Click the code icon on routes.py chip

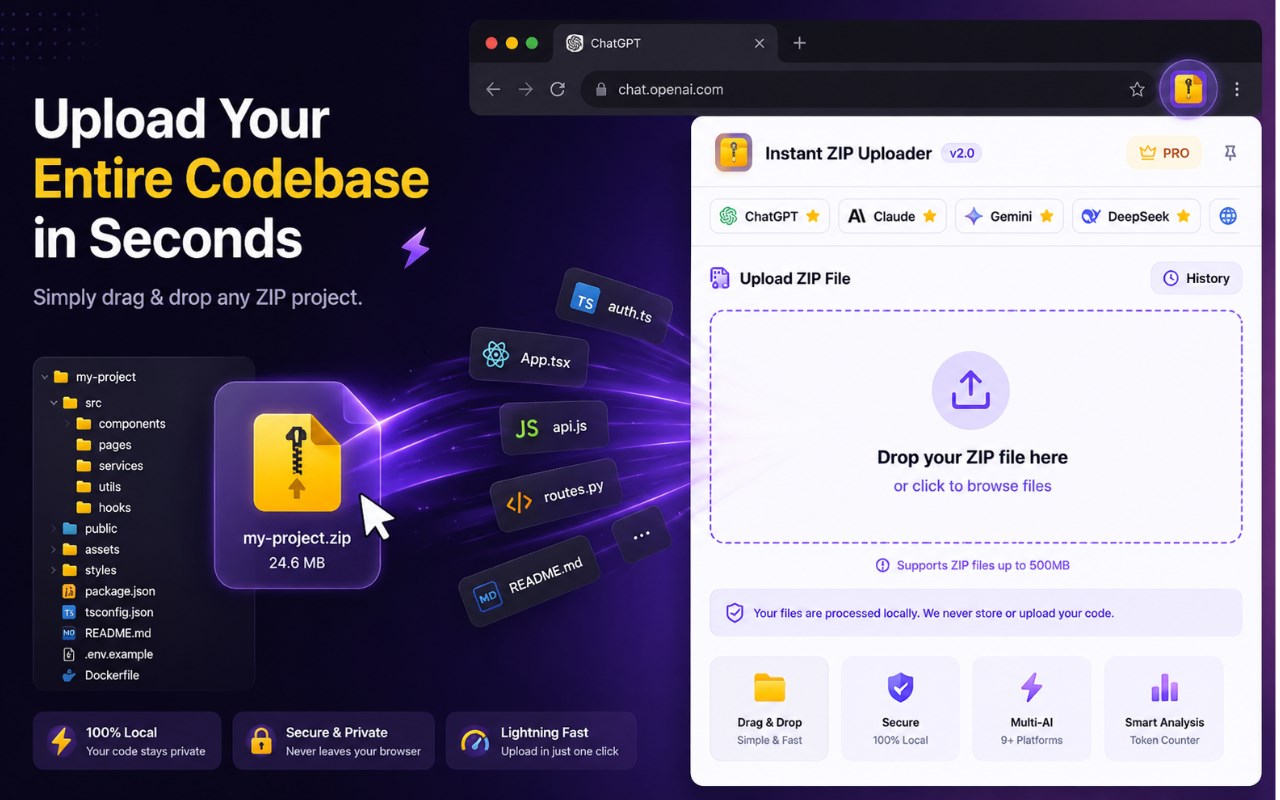[519, 503]
